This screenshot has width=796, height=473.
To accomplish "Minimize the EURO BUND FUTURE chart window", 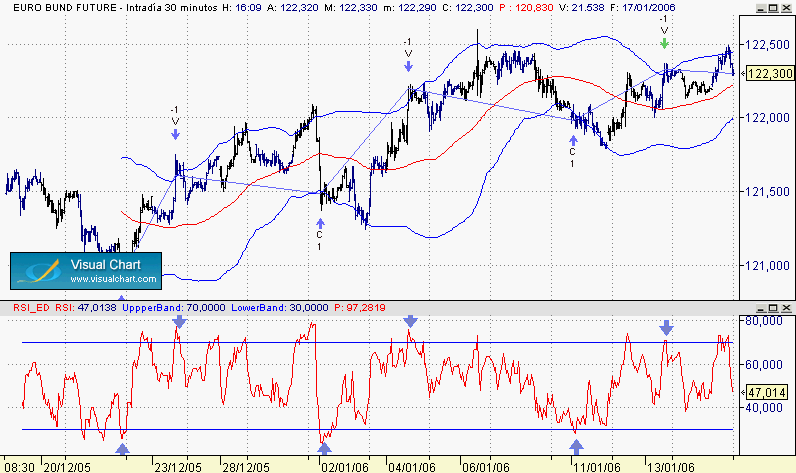I will [760, 8].
